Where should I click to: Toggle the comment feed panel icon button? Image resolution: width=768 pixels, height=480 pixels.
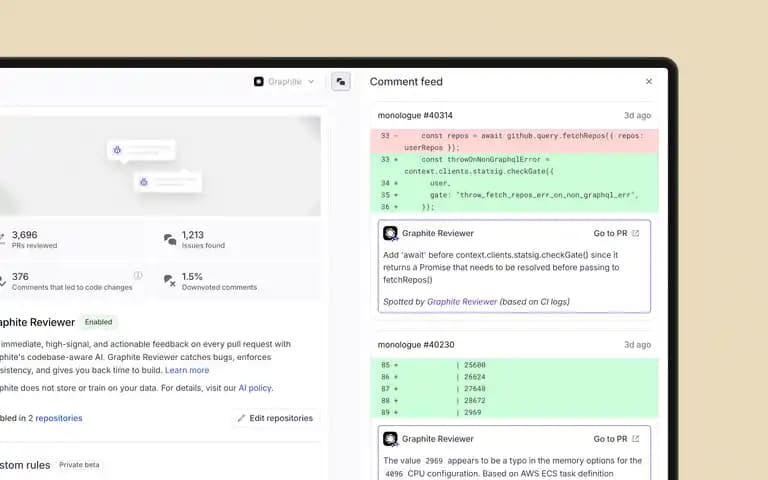click(x=340, y=81)
